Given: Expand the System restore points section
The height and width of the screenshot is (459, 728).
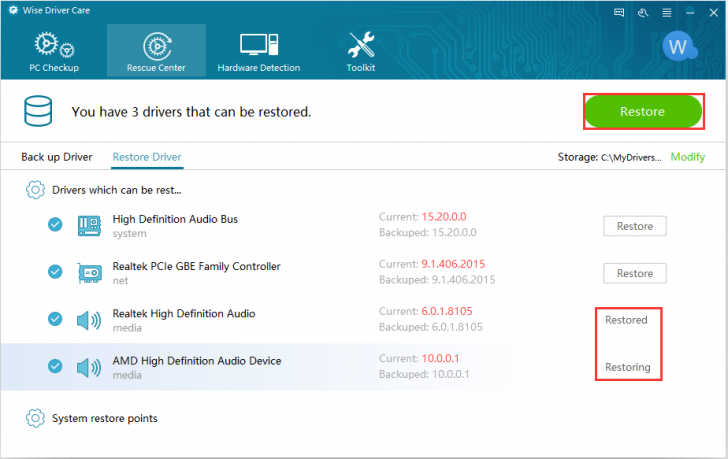Looking at the screenshot, I should [x=35, y=418].
